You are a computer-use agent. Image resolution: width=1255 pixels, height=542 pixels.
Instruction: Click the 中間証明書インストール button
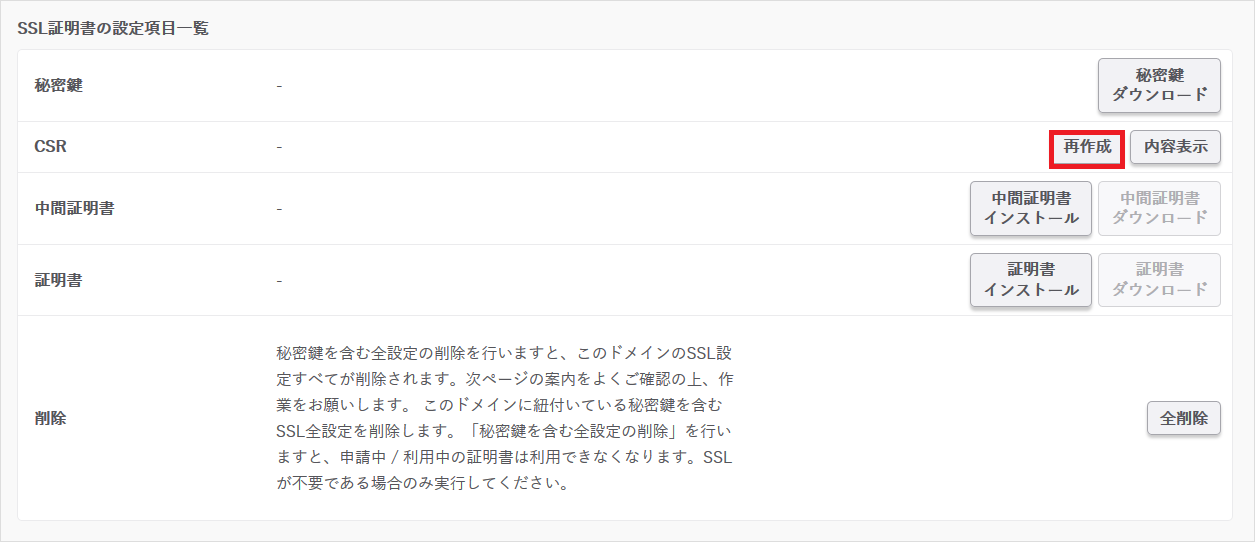point(1030,208)
